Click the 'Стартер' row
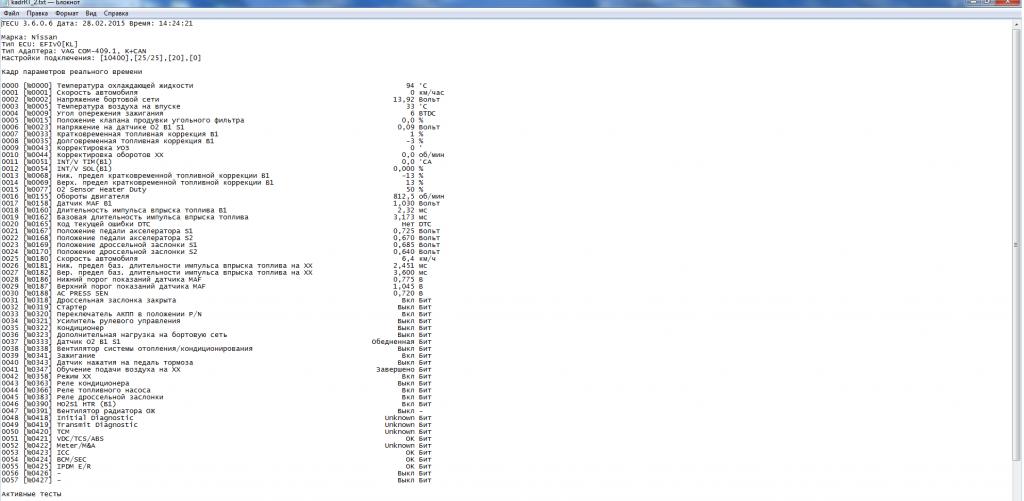The width and height of the screenshot is (1024, 501). [223, 307]
